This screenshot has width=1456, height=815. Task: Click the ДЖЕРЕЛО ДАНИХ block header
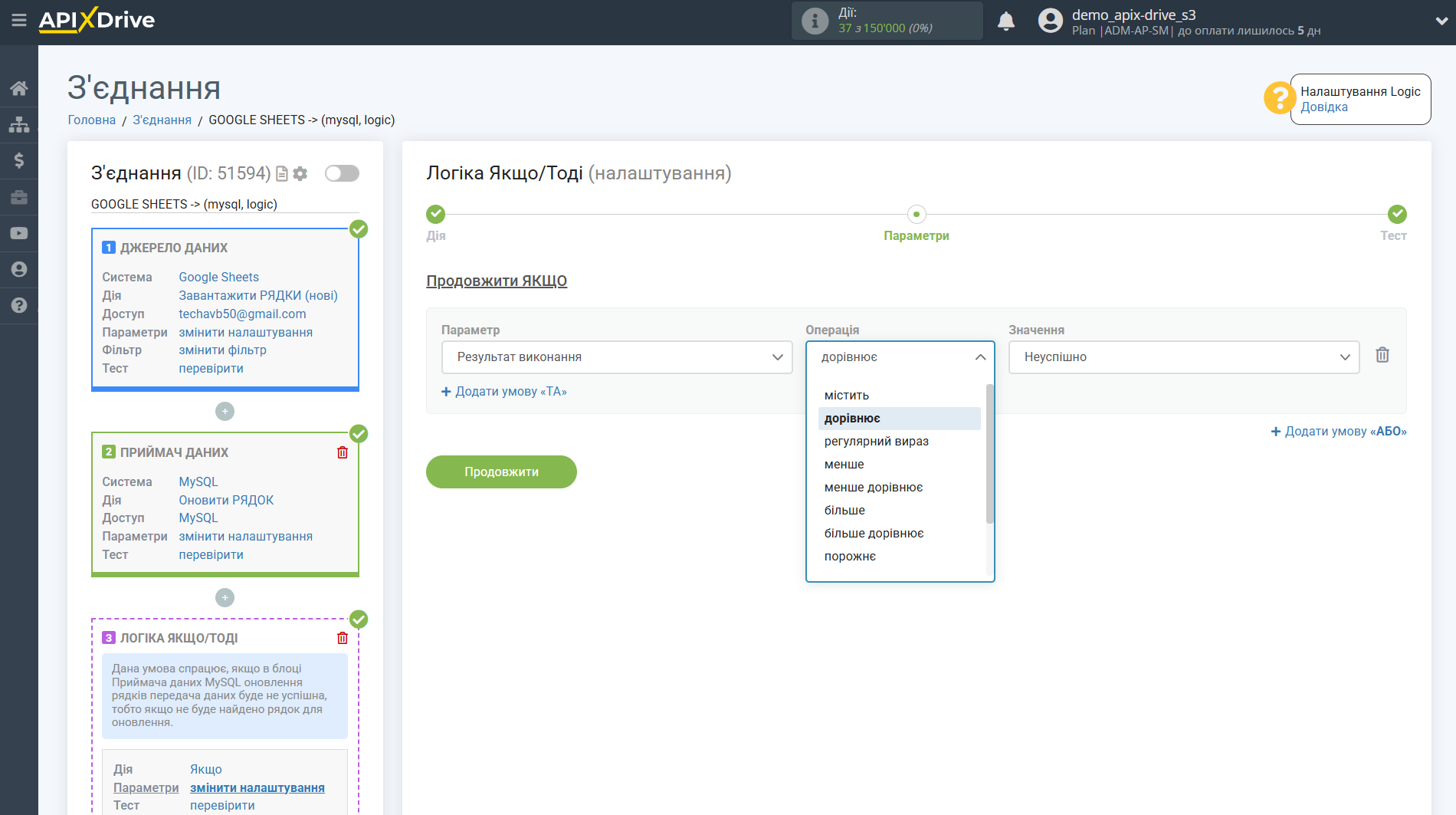pyautogui.click(x=173, y=248)
